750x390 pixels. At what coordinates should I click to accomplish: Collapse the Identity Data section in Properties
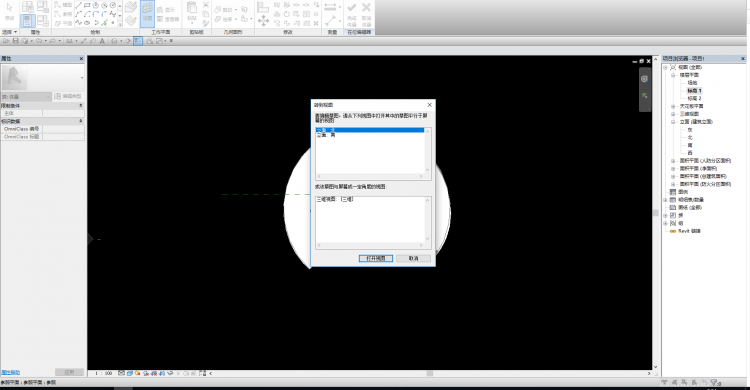tap(81, 121)
